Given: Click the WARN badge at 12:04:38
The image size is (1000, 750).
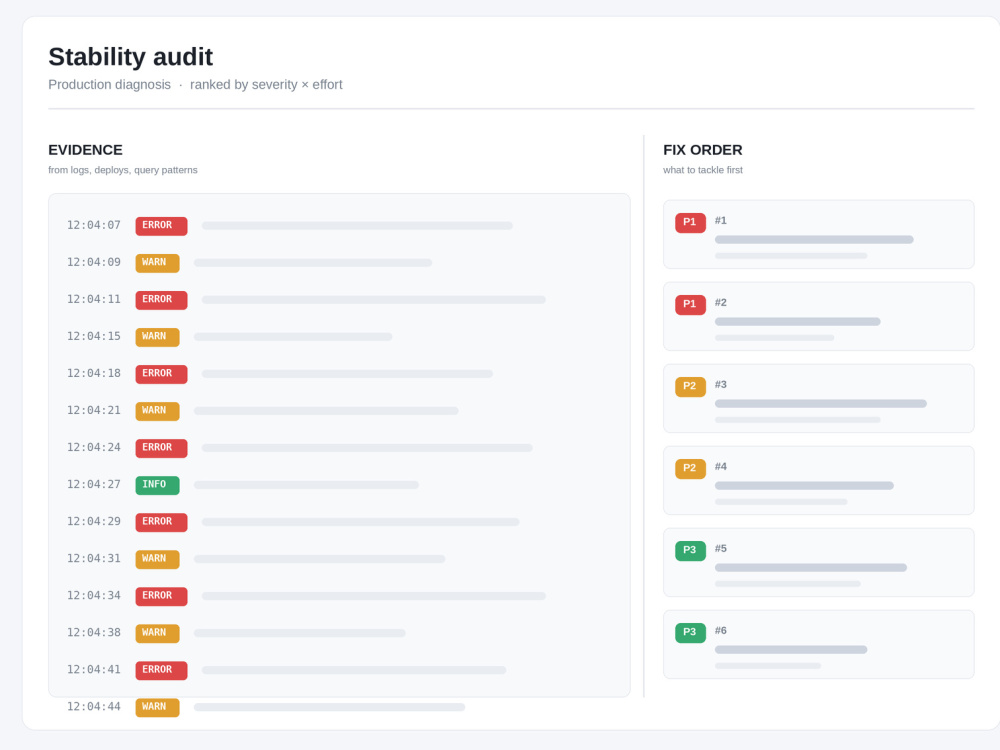Looking at the screenshot, I should tap(157, 633).
